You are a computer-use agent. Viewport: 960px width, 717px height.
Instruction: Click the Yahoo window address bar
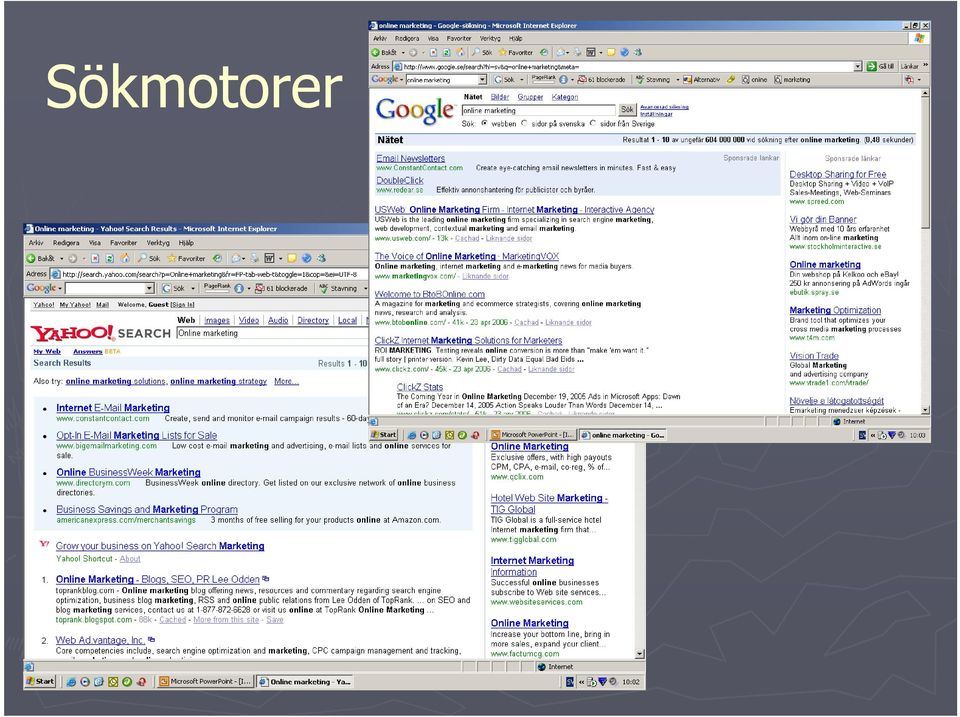209,274
